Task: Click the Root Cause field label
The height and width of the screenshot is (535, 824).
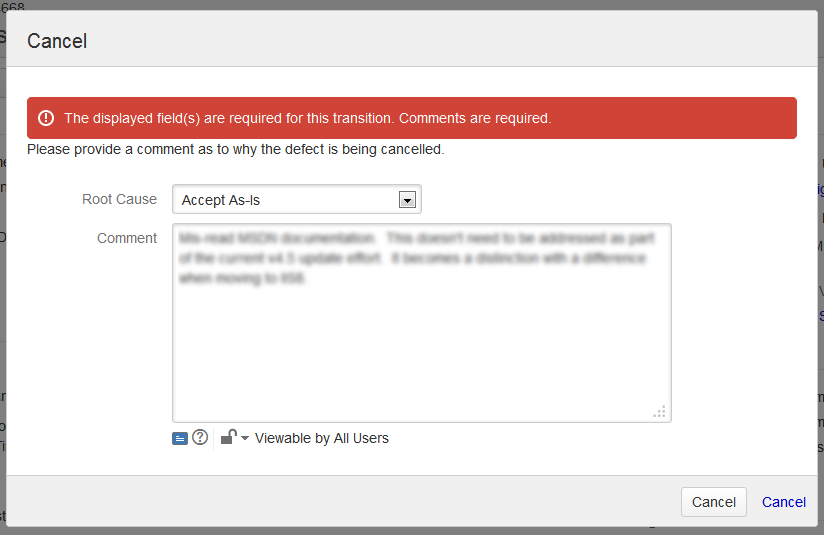Action: click(x=119, y=199)
